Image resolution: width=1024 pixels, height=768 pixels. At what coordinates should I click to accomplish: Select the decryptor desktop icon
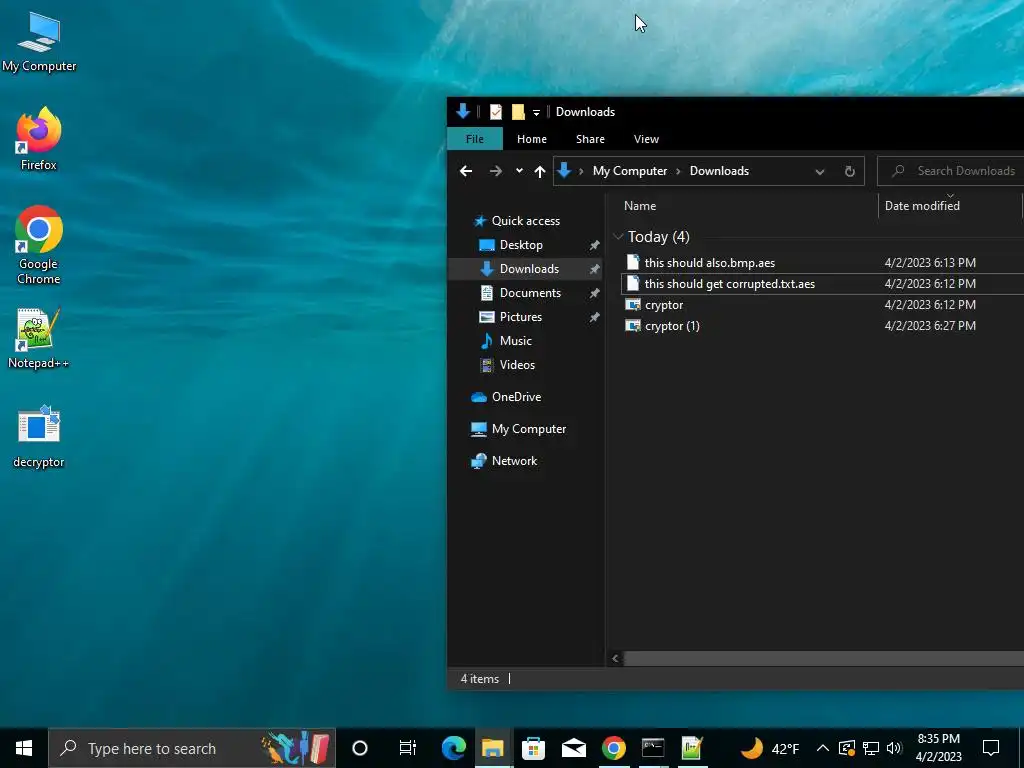[39, 436]
